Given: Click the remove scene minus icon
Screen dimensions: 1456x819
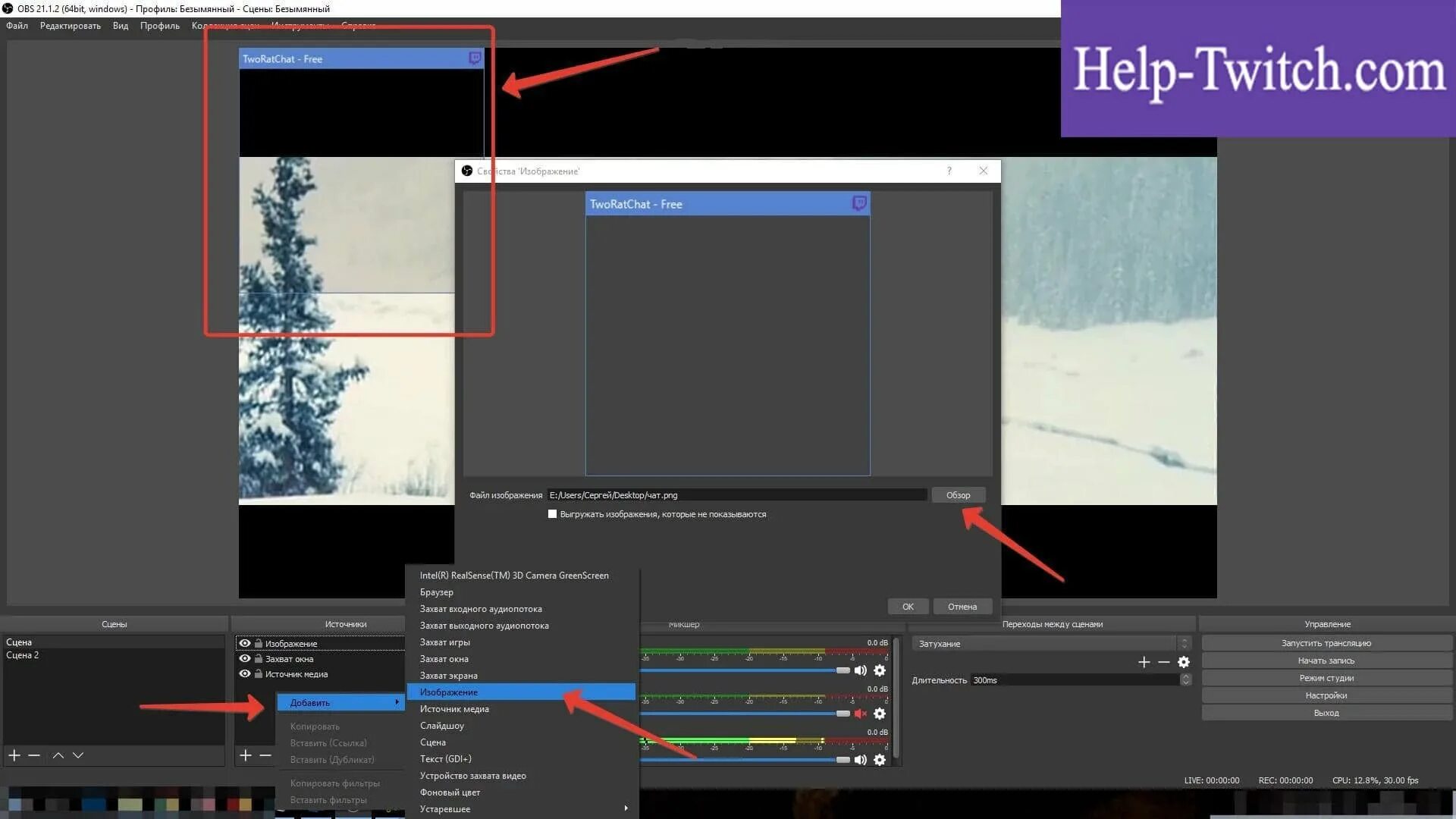Looking at the screenshot, I should point(34,755).
